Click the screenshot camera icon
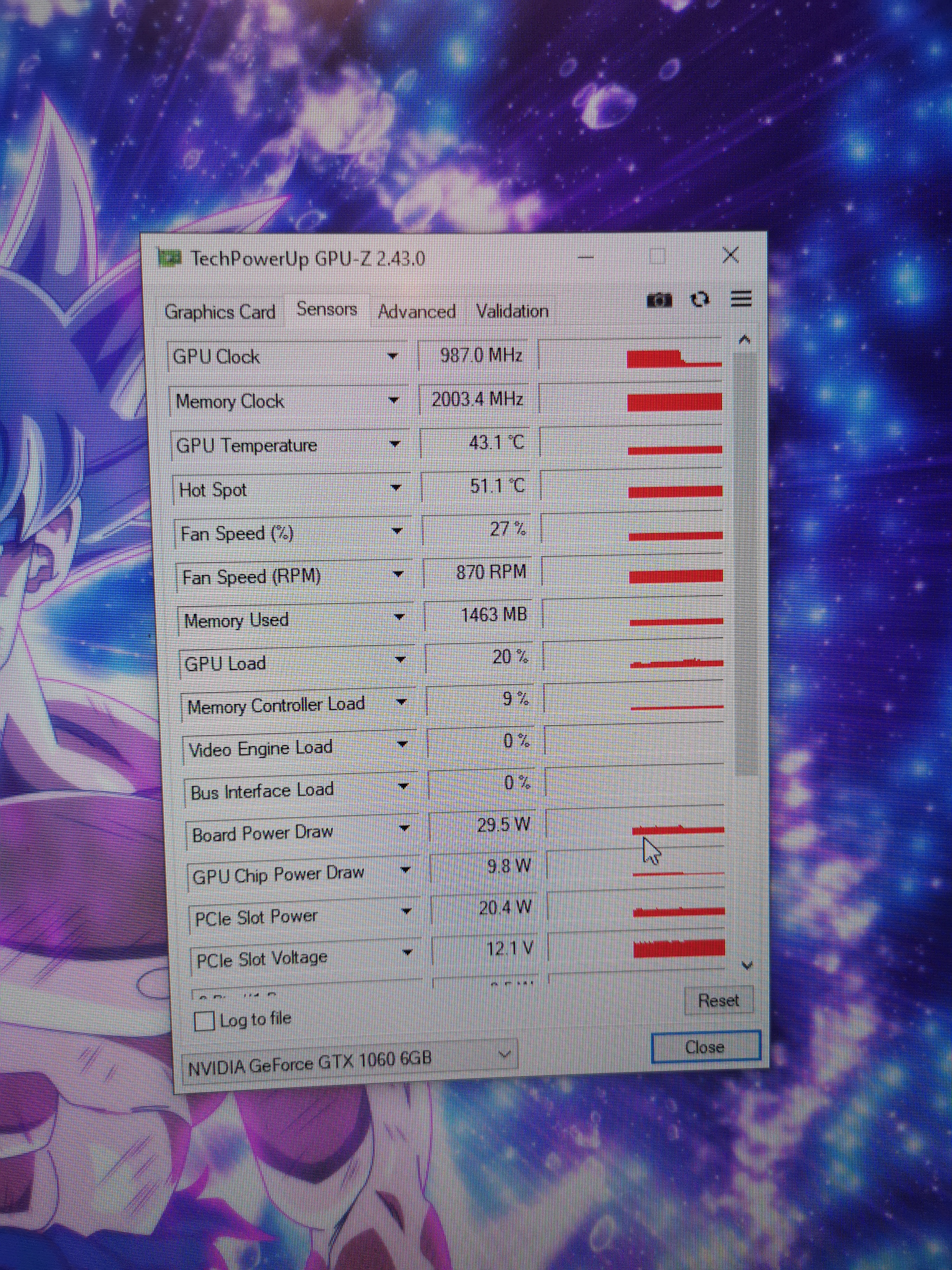The height and width of the screenshot is (1270, 952). tap(659, 300)
